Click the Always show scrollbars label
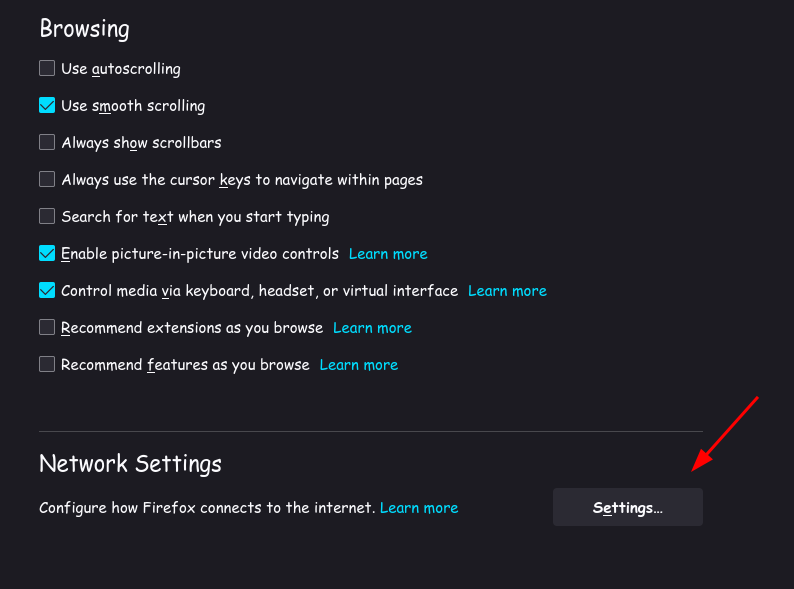The width and height of the screenshot is (794, 589). tap(141, 143)
